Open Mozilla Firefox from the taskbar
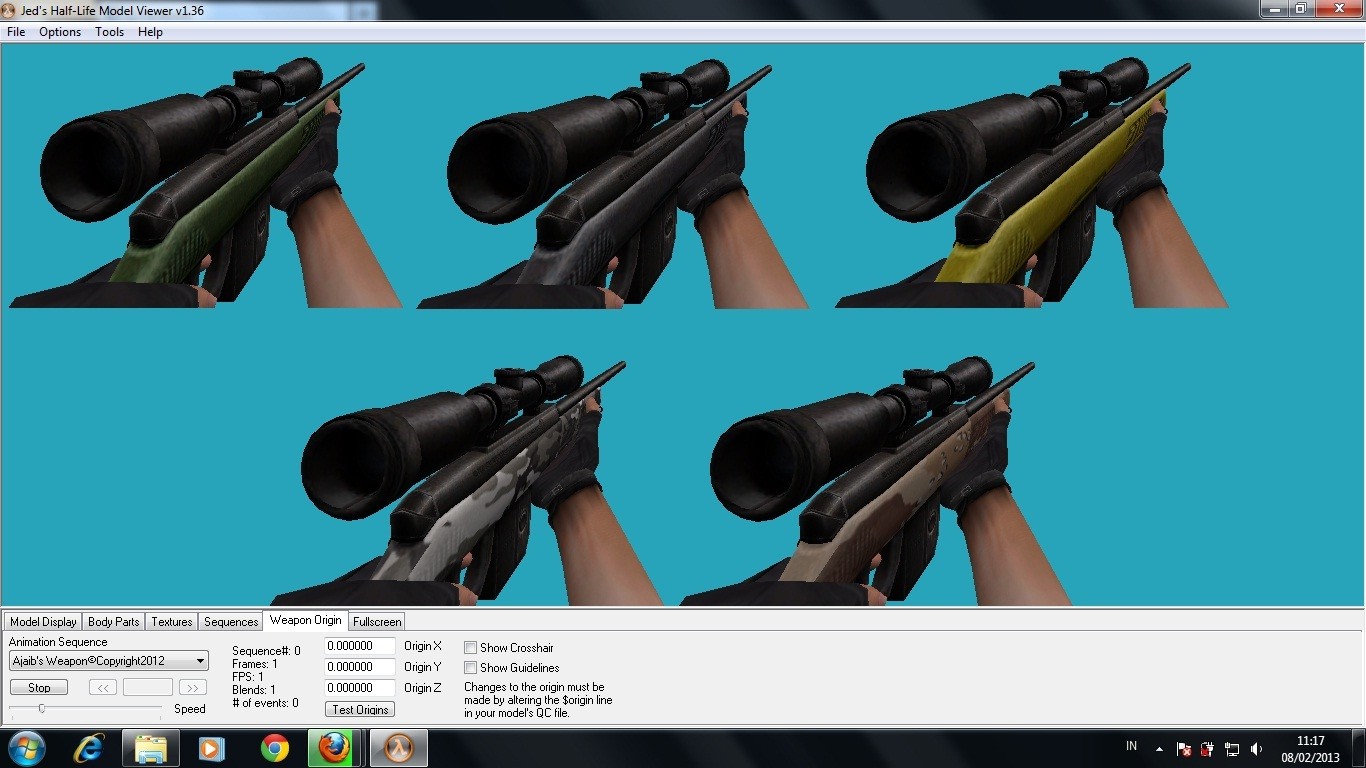Screen dimensions: 1366x768 pos(332,747)
